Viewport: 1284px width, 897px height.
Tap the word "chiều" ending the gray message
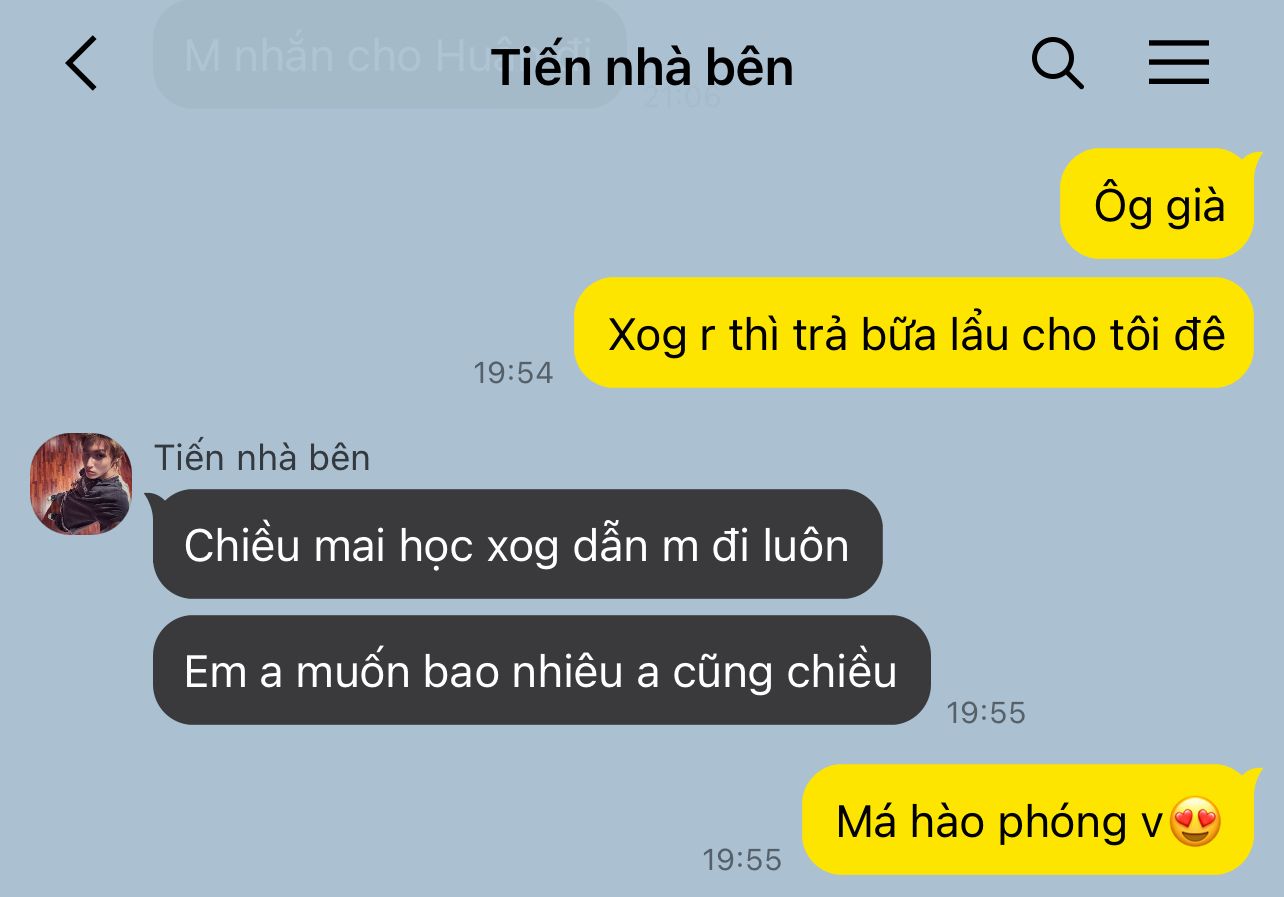click(842, 671)
